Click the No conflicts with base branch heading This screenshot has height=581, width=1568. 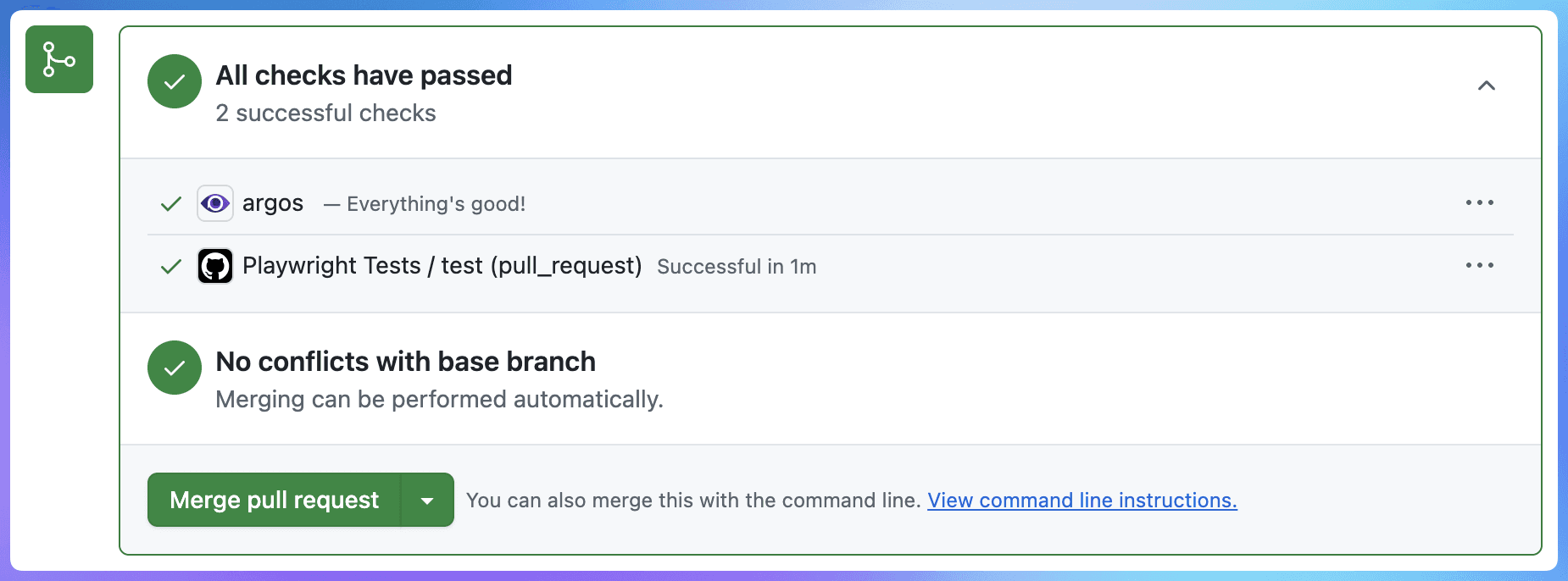(406, 362)
